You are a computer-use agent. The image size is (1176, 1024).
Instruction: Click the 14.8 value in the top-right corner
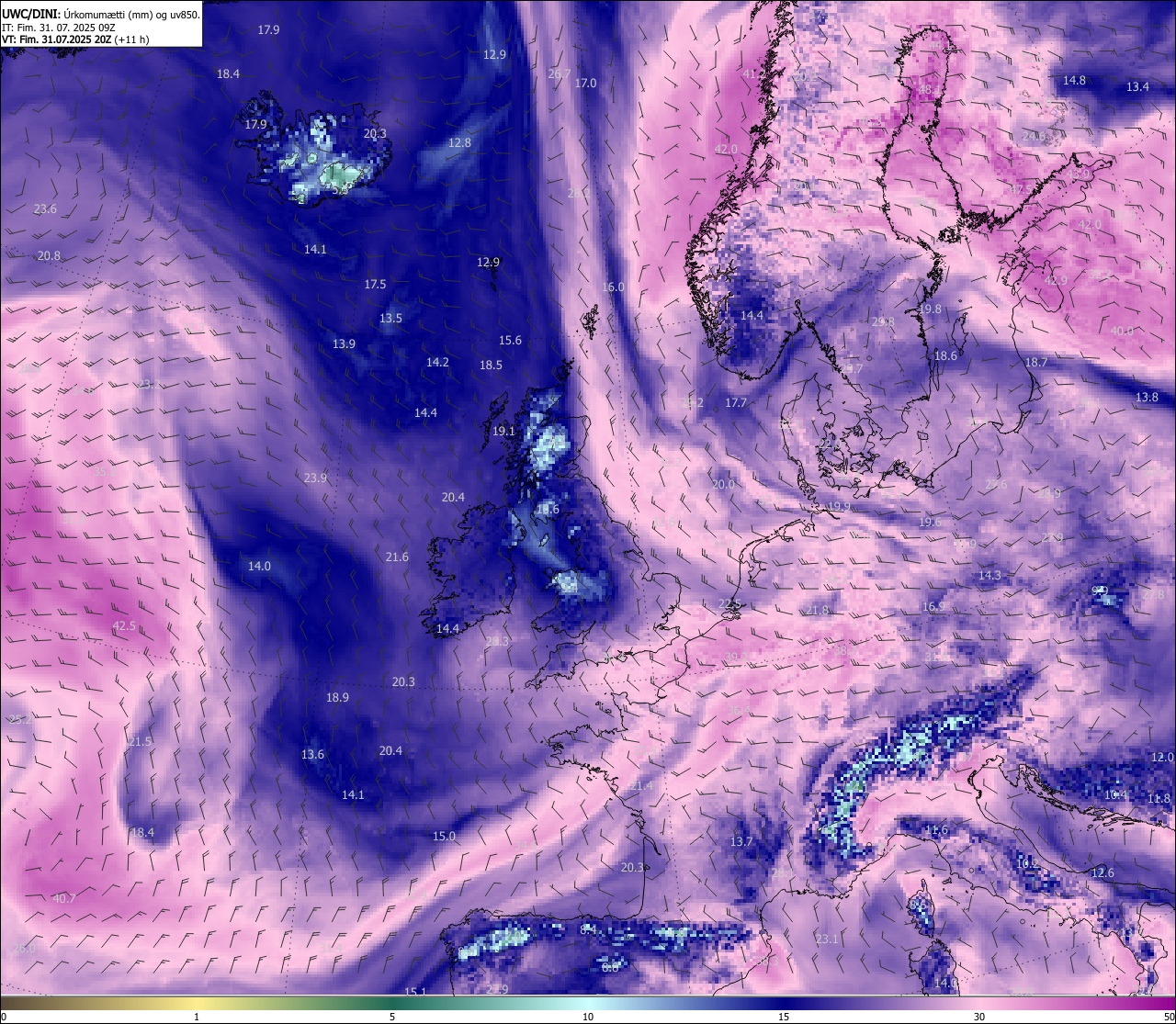tap(1074, 81)
